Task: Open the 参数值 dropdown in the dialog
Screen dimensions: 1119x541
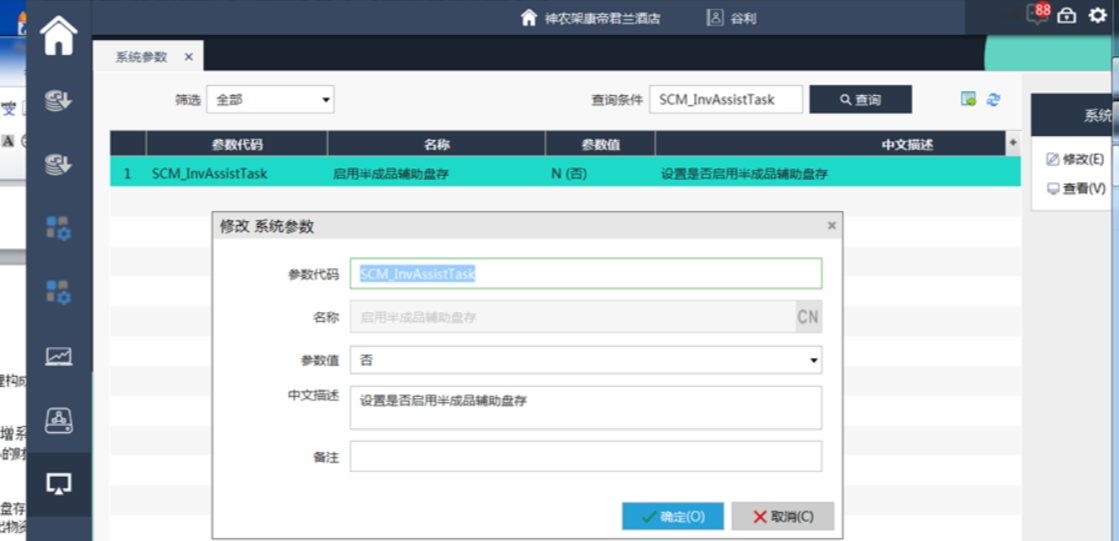Action: tap(585, 360)
